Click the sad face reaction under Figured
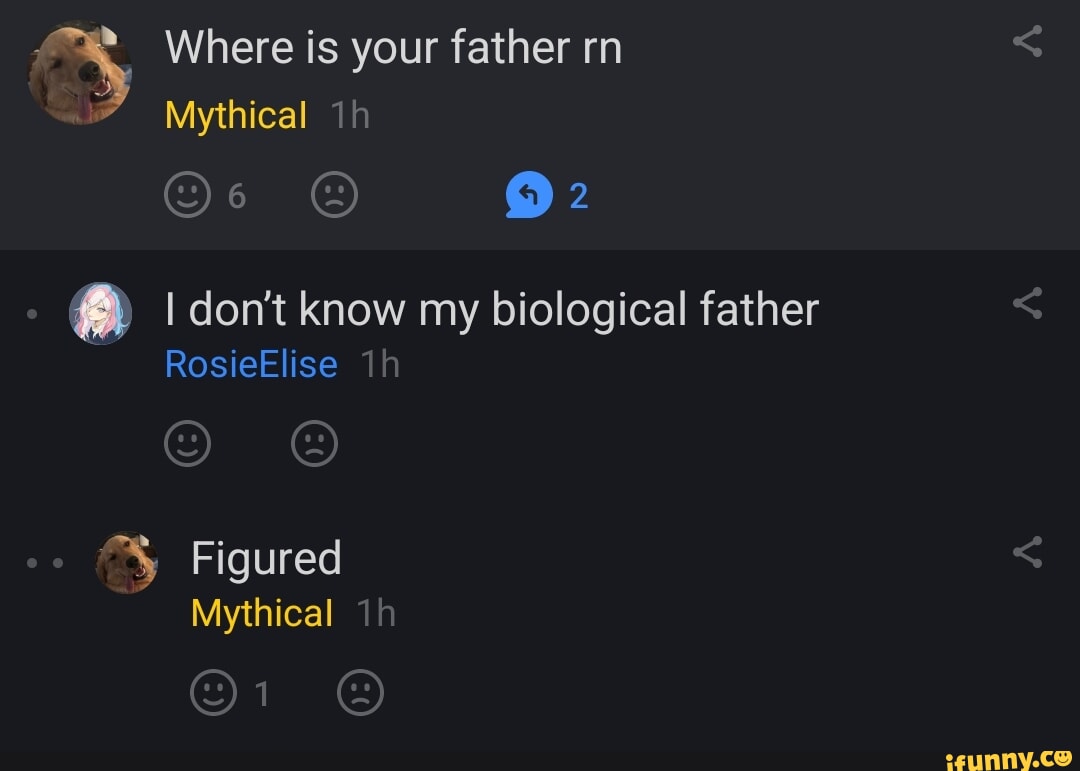The height and width of the screenshot is (771, 1080). [x=362, y=691]
